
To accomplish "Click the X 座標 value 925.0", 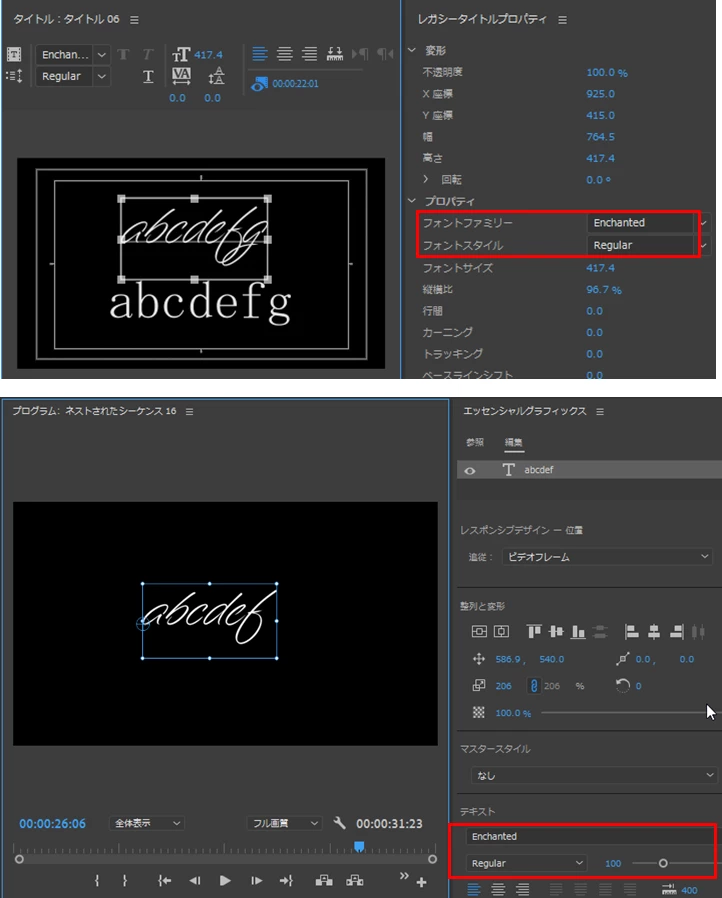I will 600,94.
